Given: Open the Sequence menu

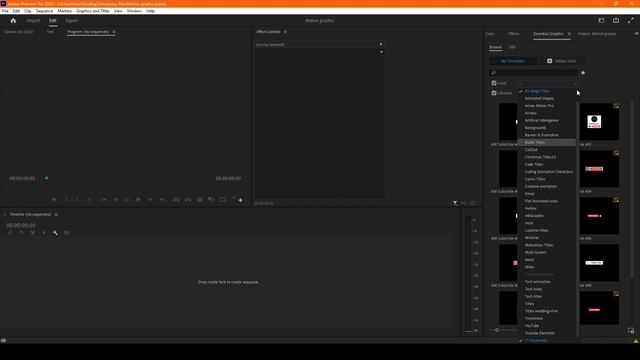Looking at the screenshot, I should [x=44, y=11].
